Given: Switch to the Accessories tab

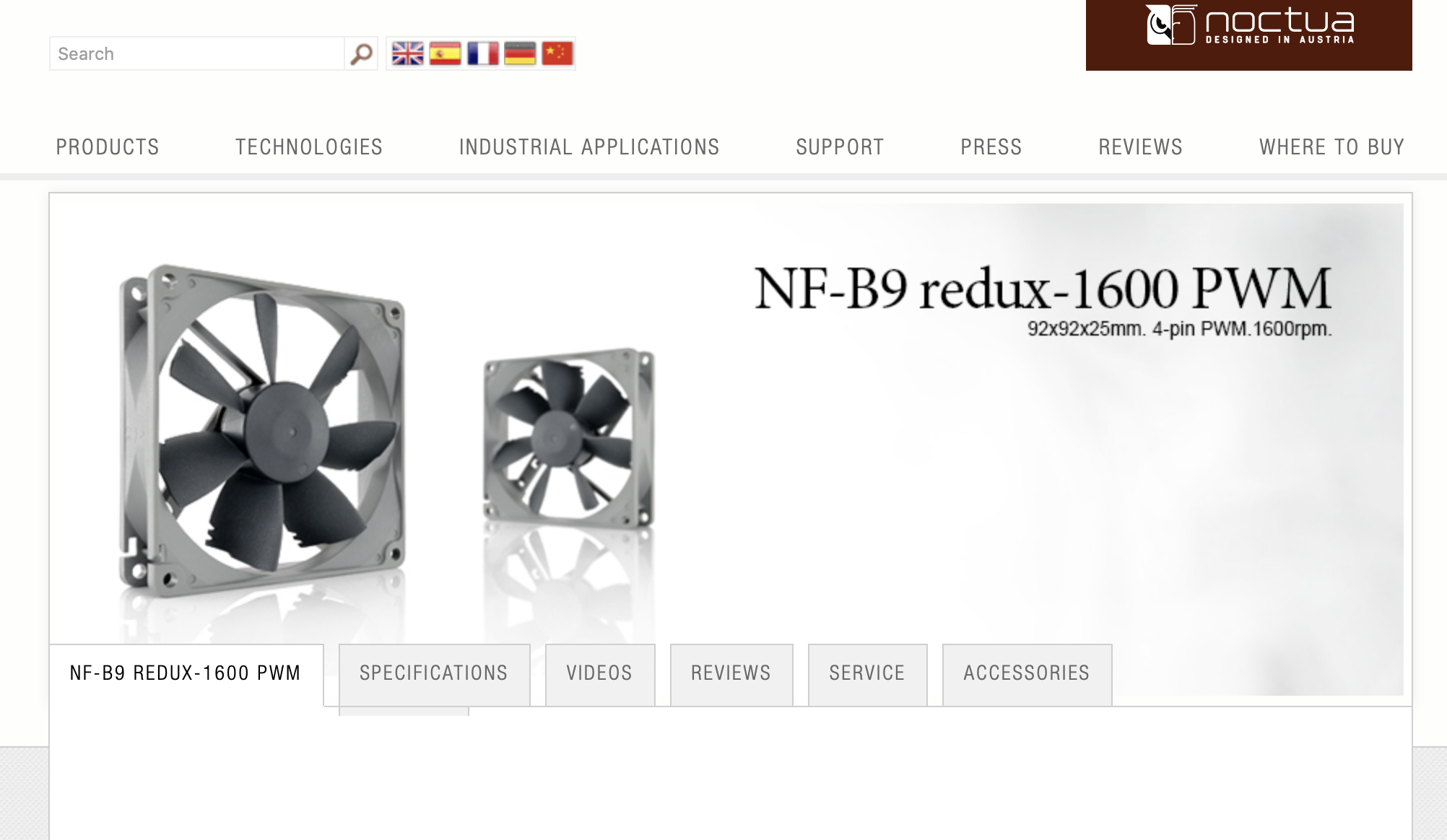Looking at the screenshot, I should [1027, 674].
